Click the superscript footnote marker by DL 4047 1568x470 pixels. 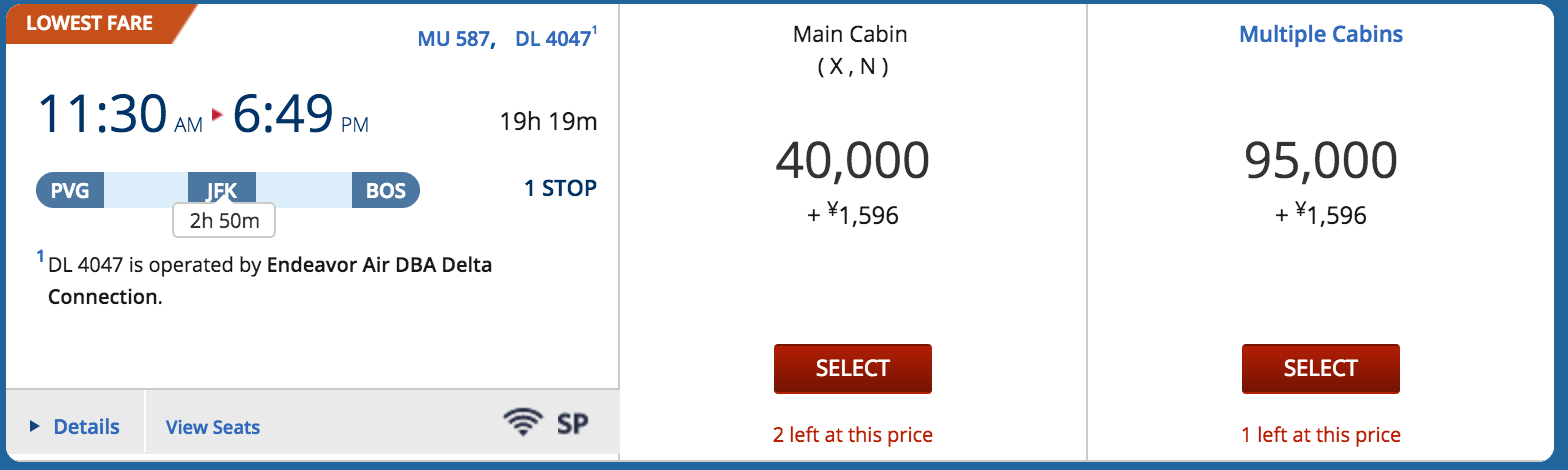coord(595,32)
